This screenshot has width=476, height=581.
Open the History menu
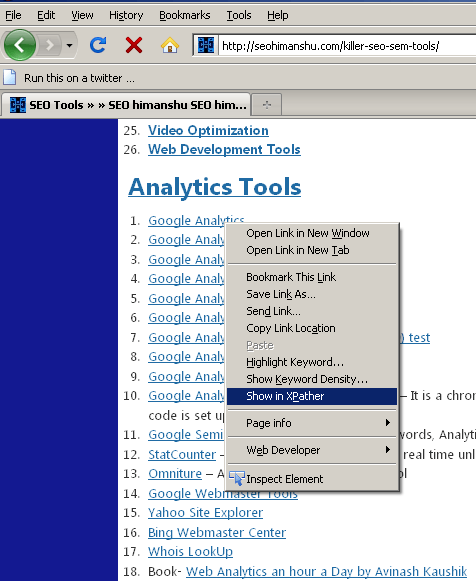[126, 15]
